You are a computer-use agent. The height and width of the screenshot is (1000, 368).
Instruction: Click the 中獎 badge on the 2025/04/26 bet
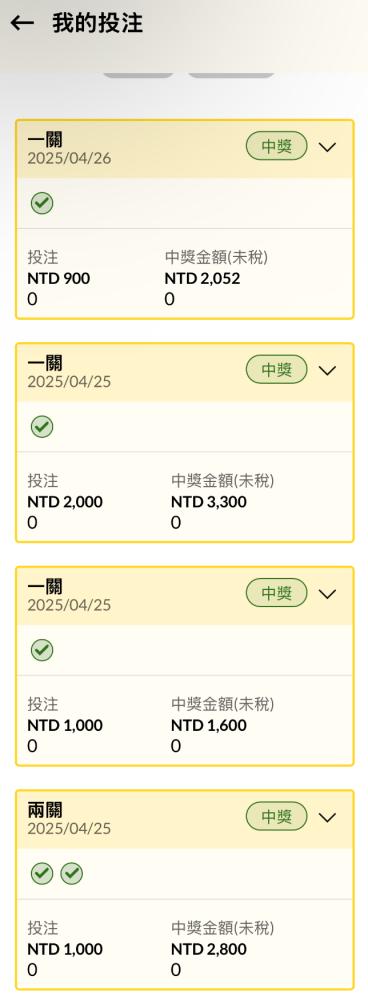click(277, 147)
